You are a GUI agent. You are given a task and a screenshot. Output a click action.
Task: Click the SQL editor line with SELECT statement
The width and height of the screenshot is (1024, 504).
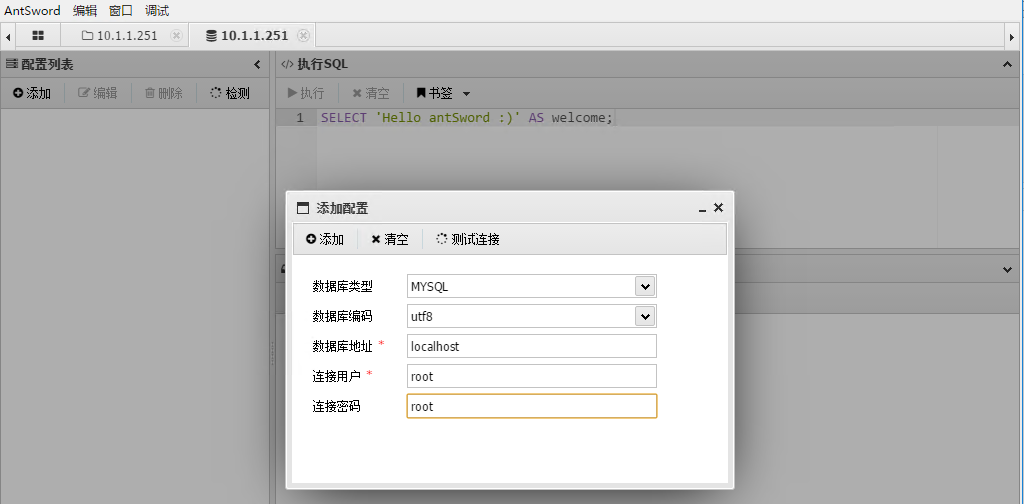(467, 118)
